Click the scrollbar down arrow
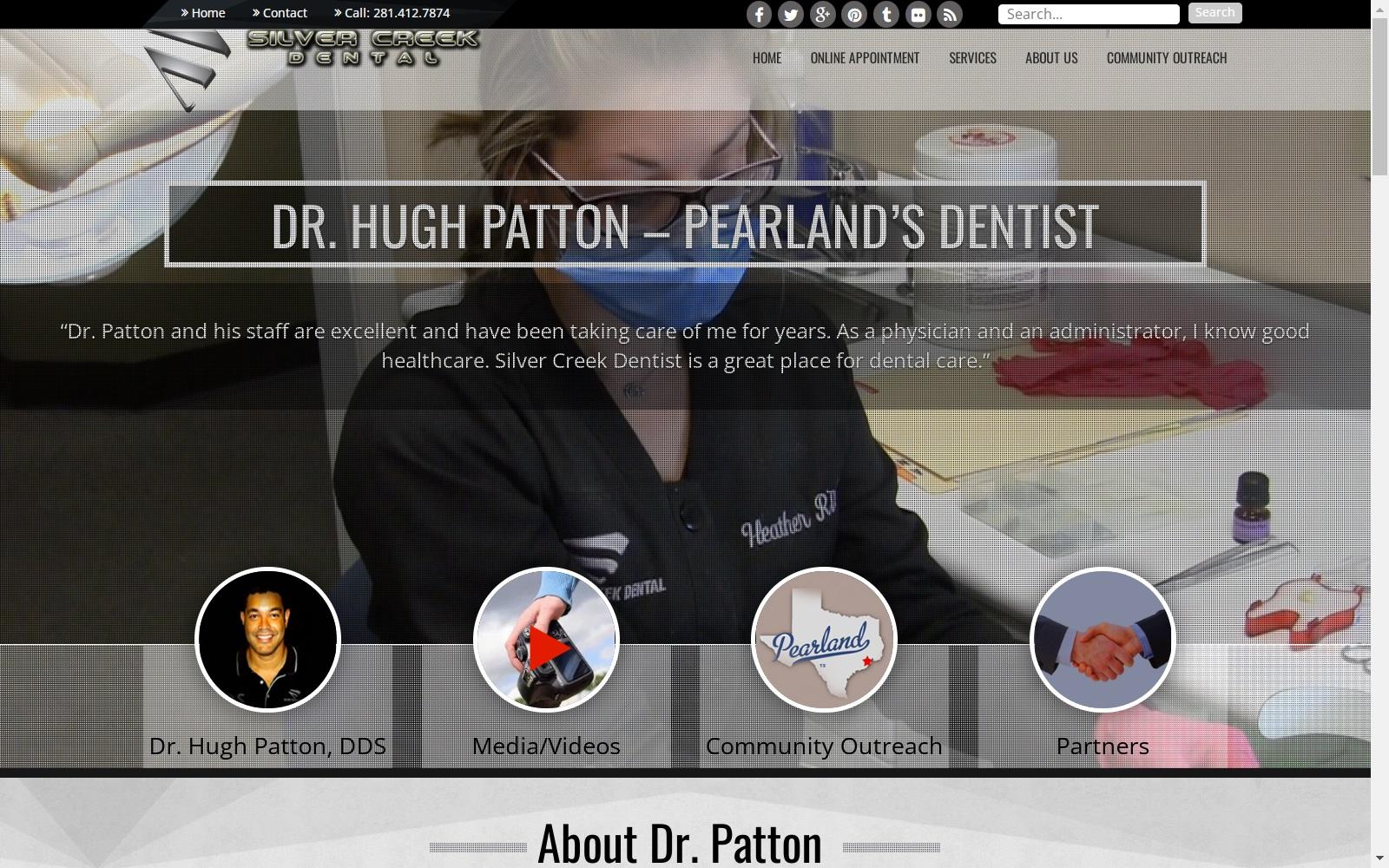The height and width of the screenshot is (868, 1389). [x=1379, y=858]
